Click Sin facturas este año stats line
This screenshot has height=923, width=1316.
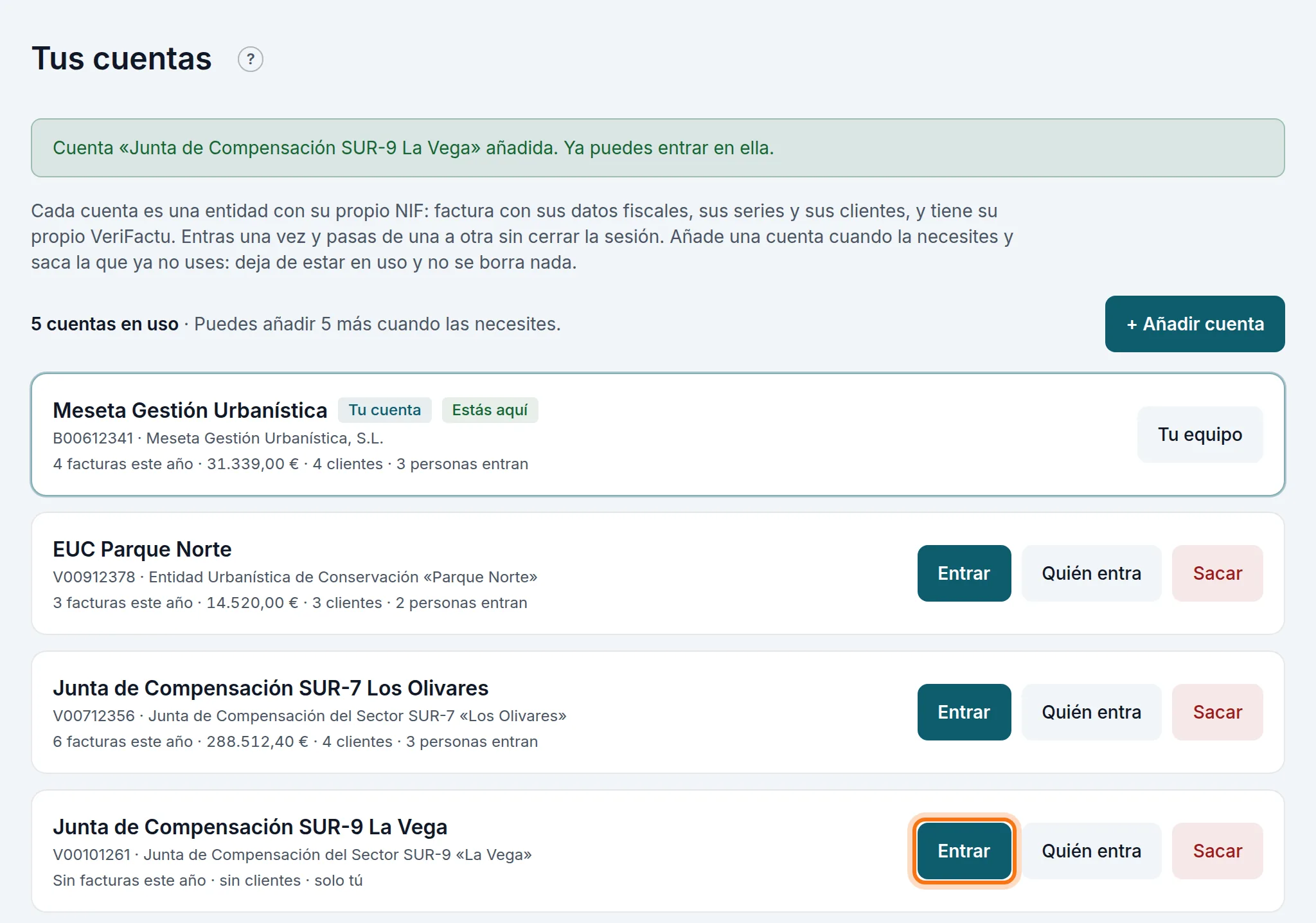[208, 881]
